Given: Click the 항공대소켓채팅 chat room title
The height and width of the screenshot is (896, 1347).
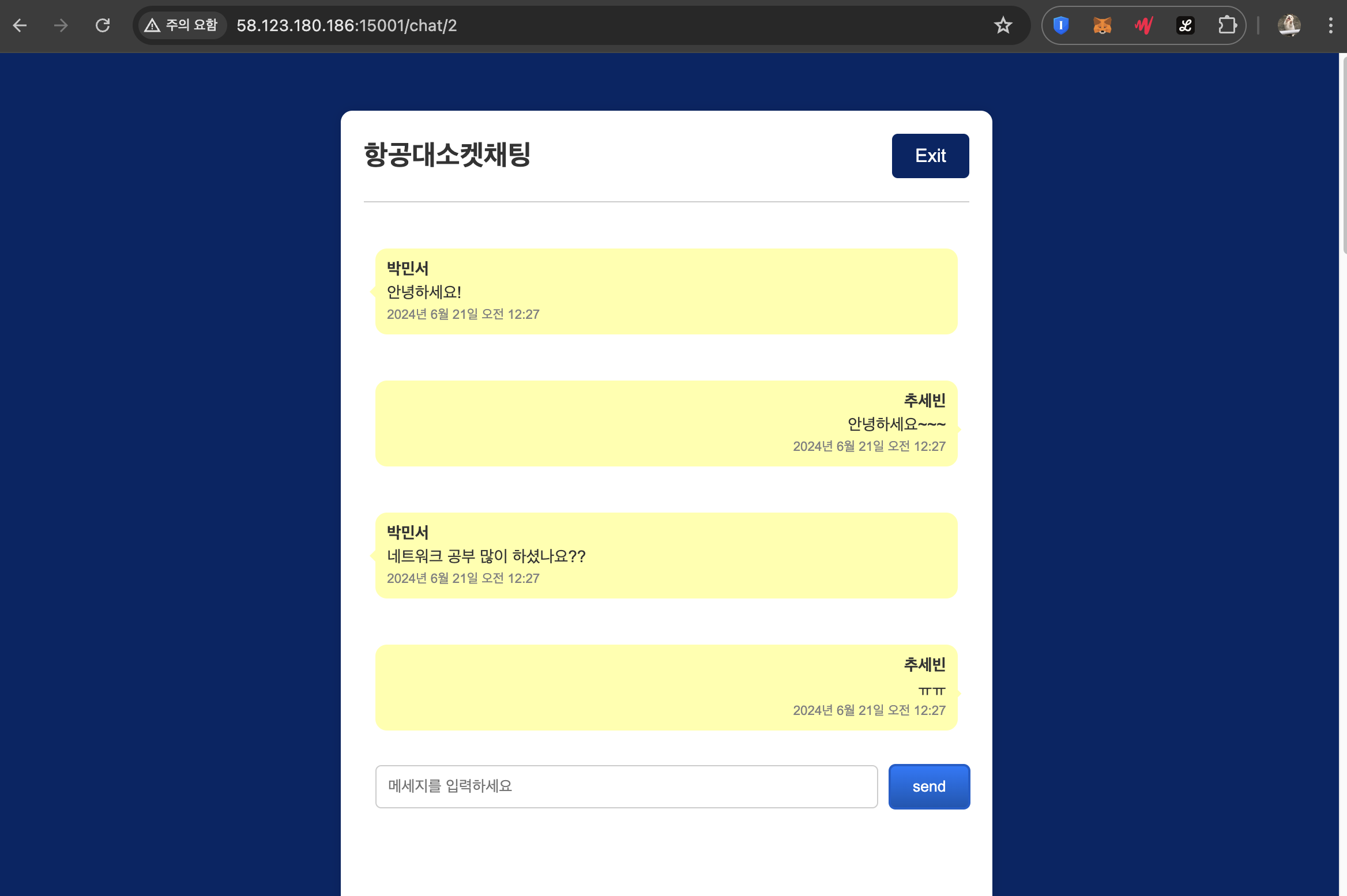Looking at the screenshot, I should 447,155.
